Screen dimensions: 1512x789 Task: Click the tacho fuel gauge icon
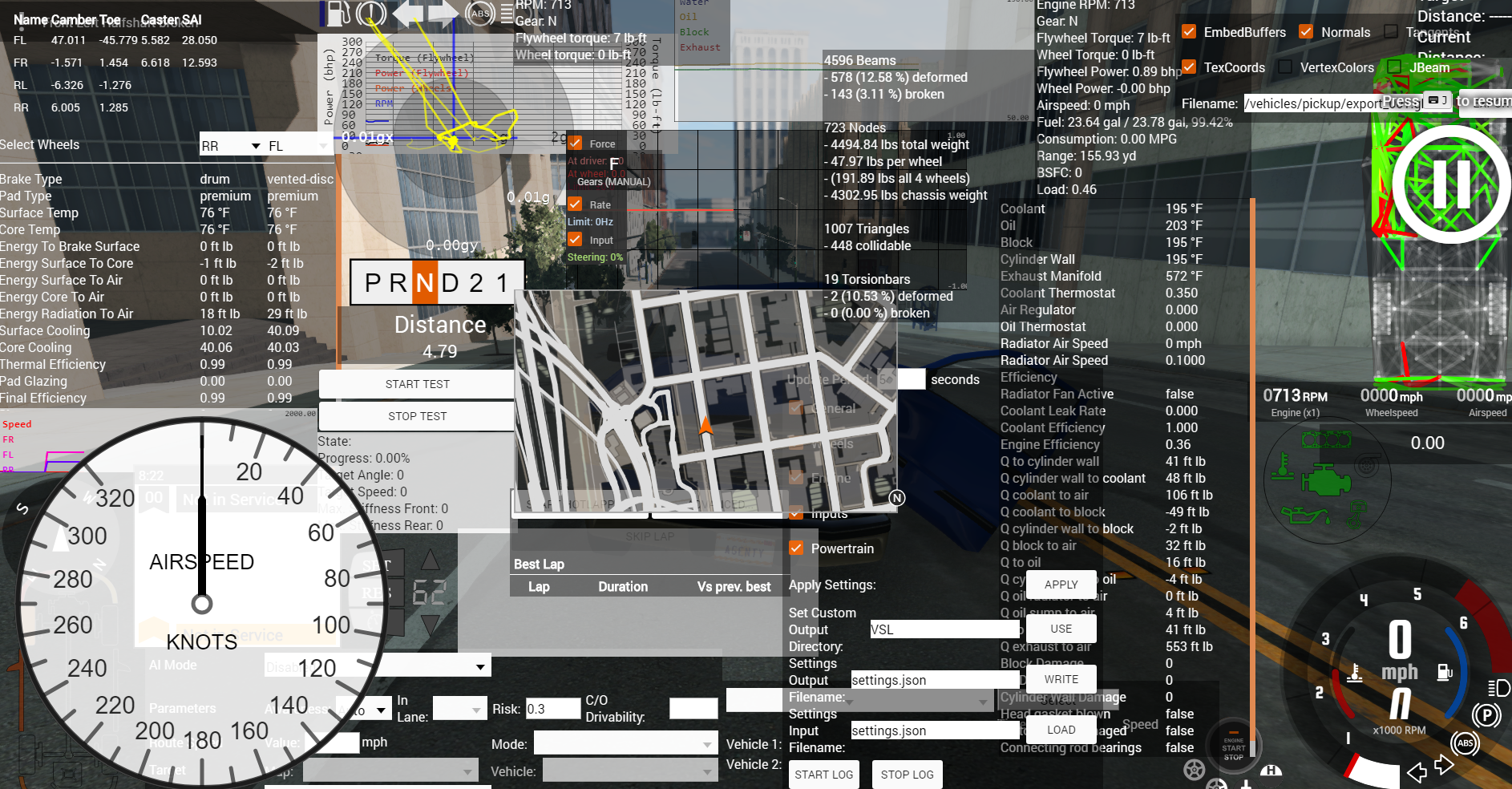point(1445,672)
